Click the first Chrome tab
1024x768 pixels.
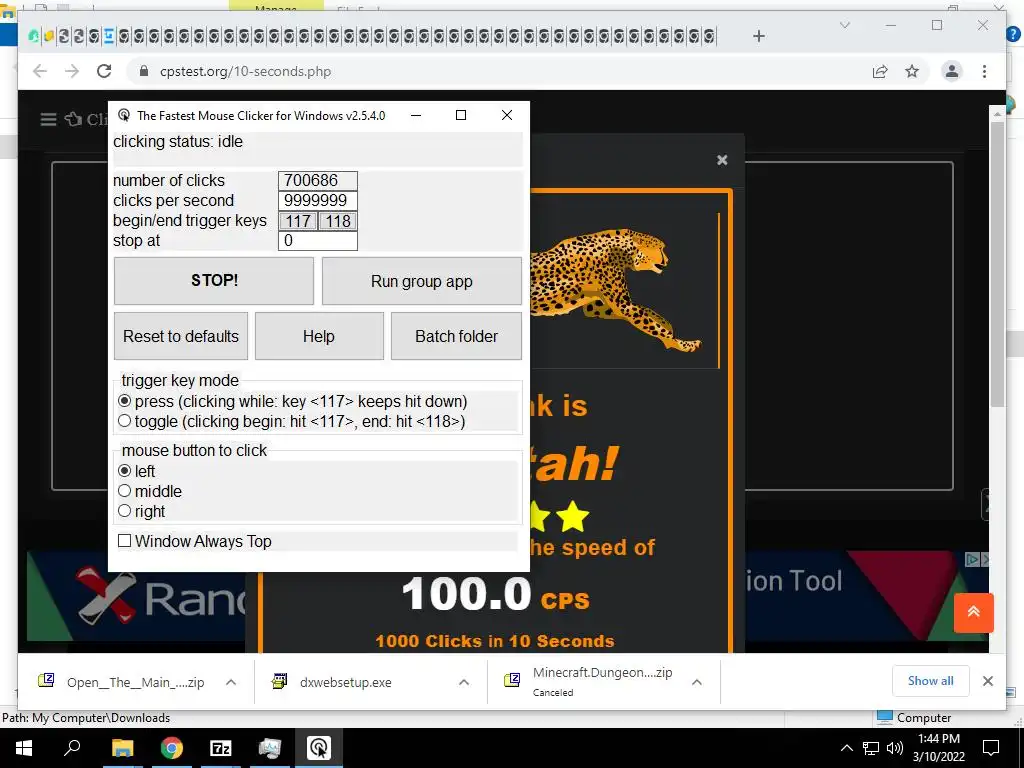(x=33, y=36)
